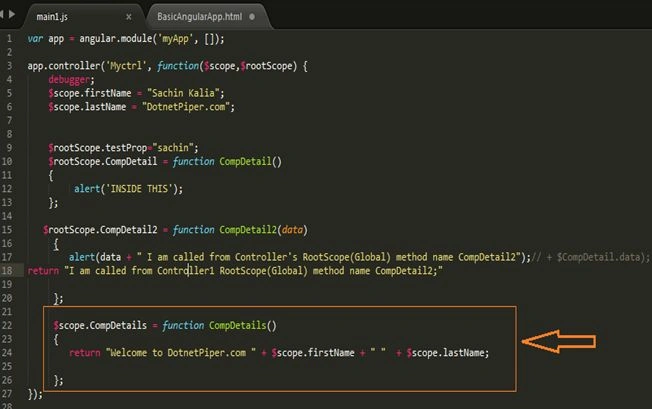Click the commented $CompDetail.data text
Screen dimensions: 652x409
[601, 257]
